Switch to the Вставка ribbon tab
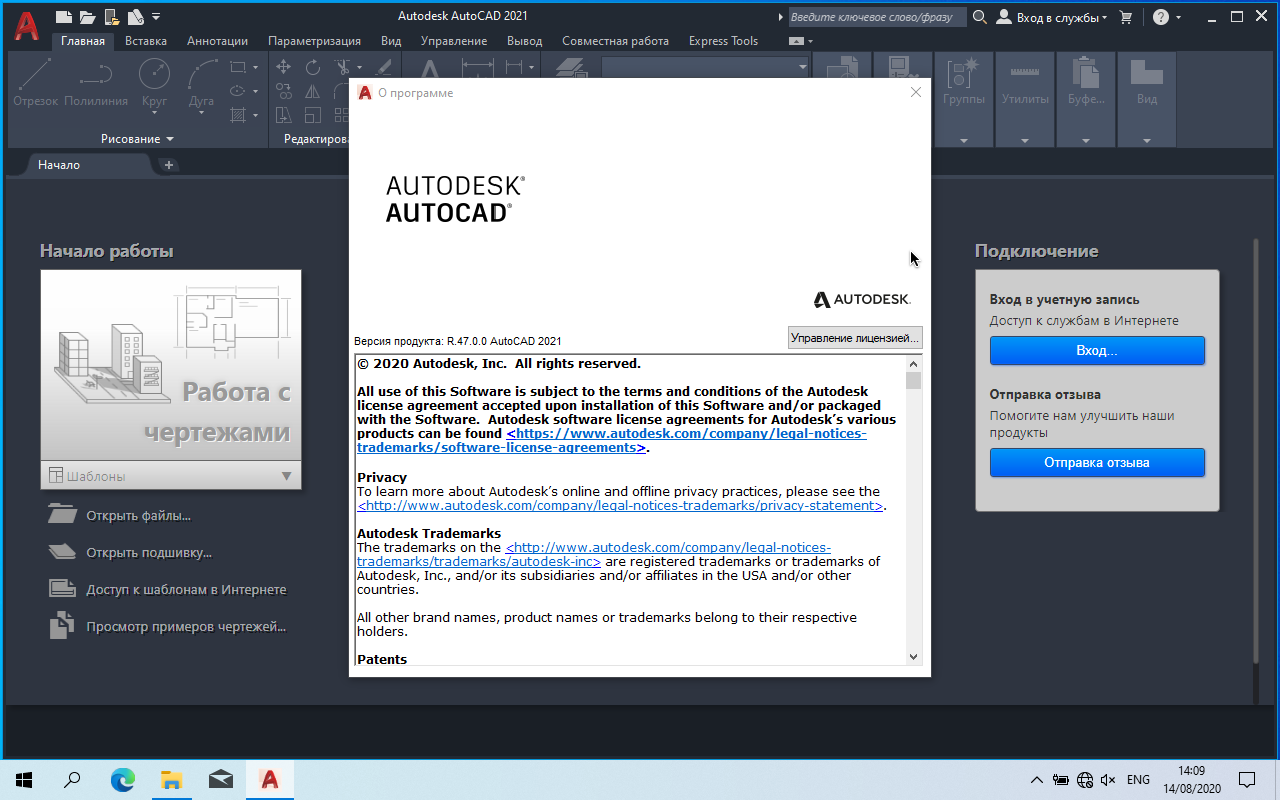 pos(146,41)
